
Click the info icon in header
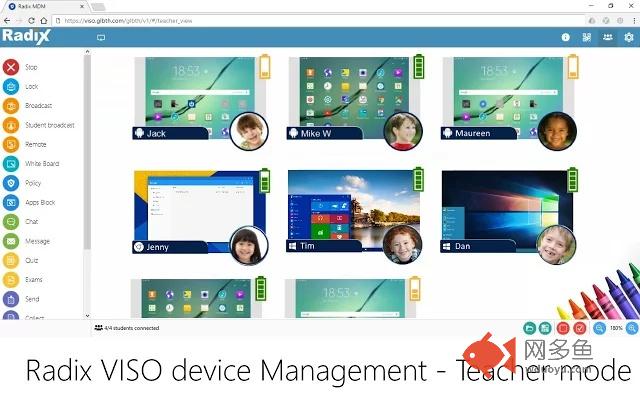tap(565, 37)
